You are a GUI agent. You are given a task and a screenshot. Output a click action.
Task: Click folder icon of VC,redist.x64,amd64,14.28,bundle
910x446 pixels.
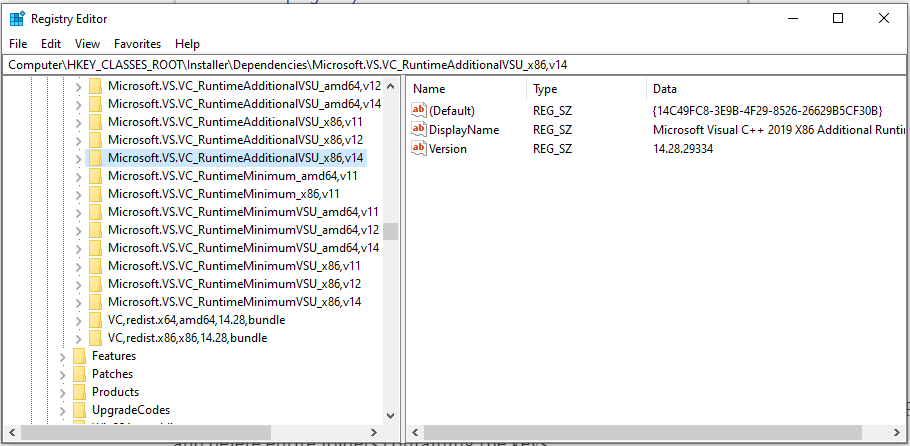95,320
